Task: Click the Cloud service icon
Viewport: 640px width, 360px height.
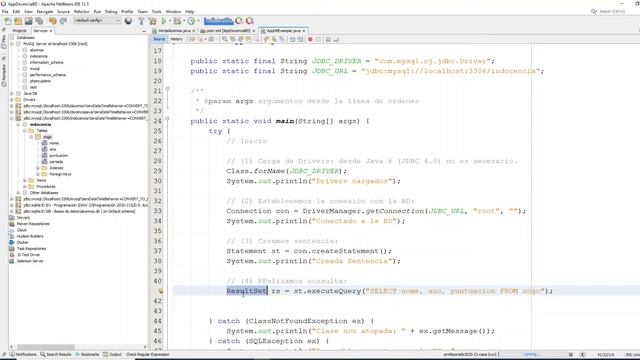Action: (12, 230)
